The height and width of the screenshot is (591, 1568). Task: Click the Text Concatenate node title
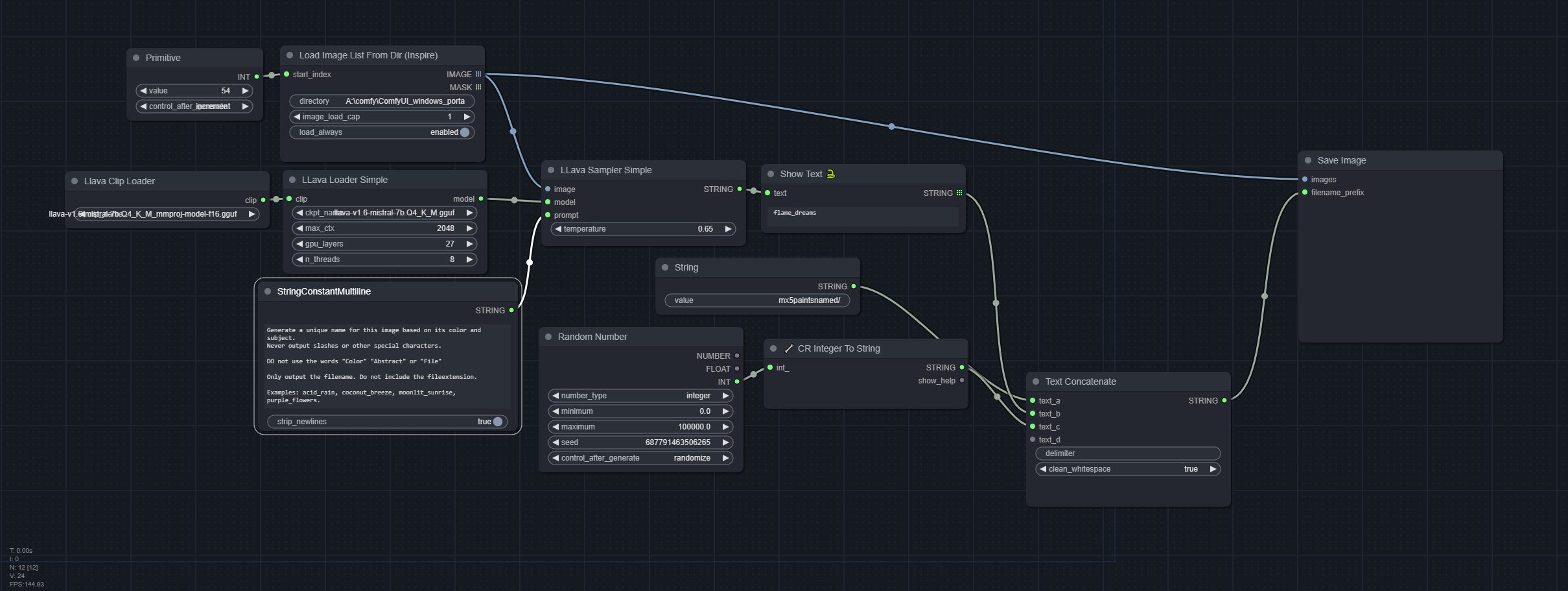pyautogui.click(x=1081, y=381)
